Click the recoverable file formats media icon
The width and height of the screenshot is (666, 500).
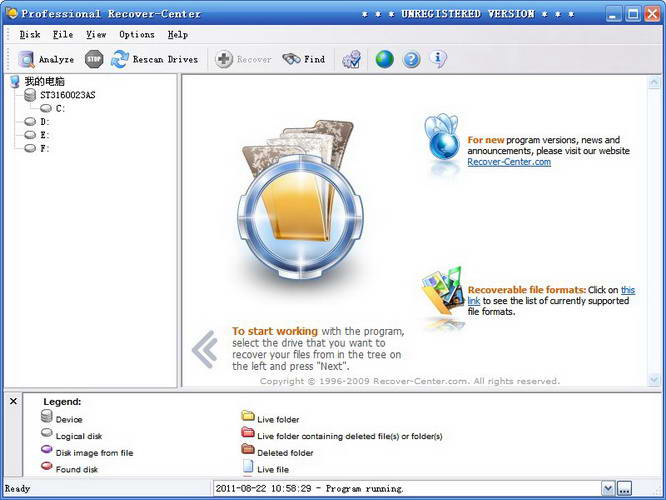click(x=443, y=291)
